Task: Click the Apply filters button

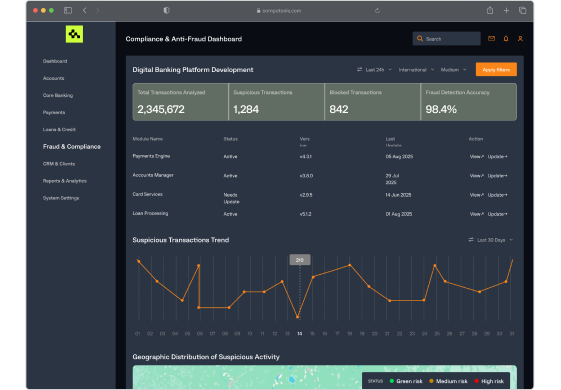Action: pyautogui.click(x=496, y=70)
